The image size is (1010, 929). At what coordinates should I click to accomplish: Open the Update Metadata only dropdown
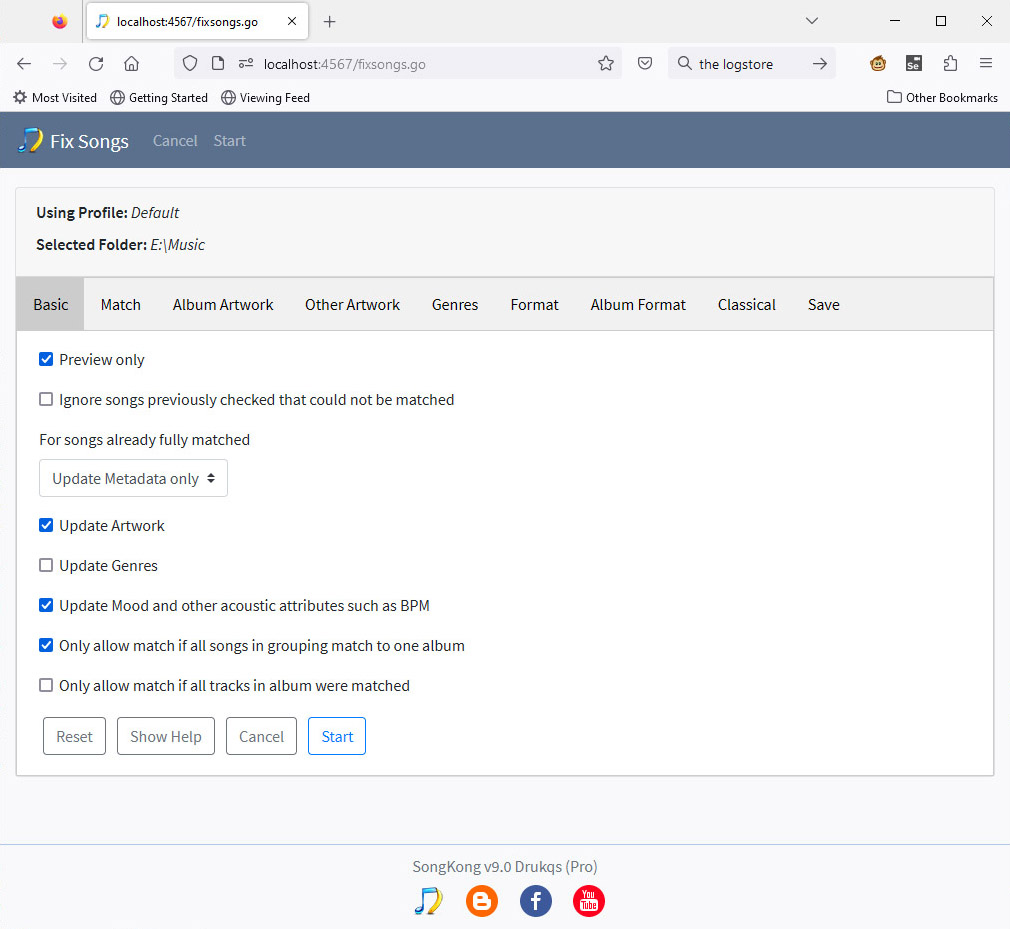tap(133, 478)
